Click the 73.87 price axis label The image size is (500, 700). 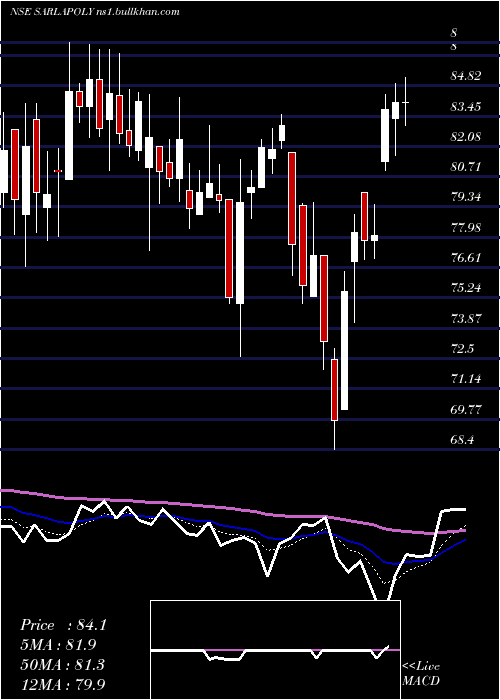click(466, 318)
